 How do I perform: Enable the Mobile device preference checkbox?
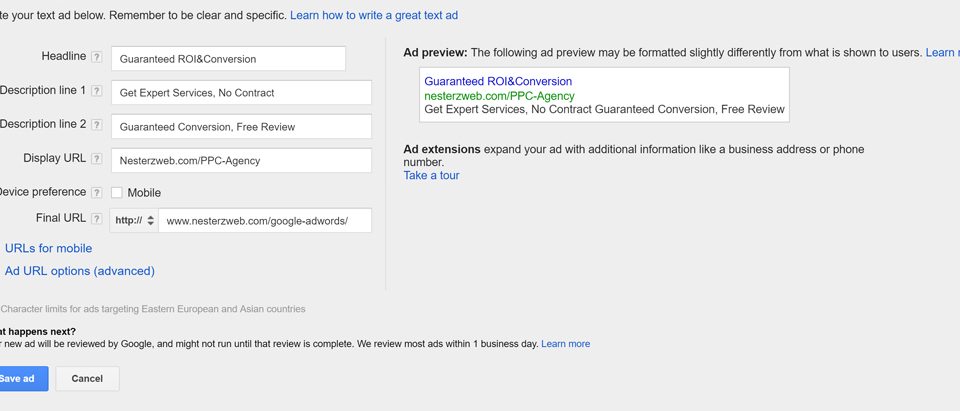[116, 193]
